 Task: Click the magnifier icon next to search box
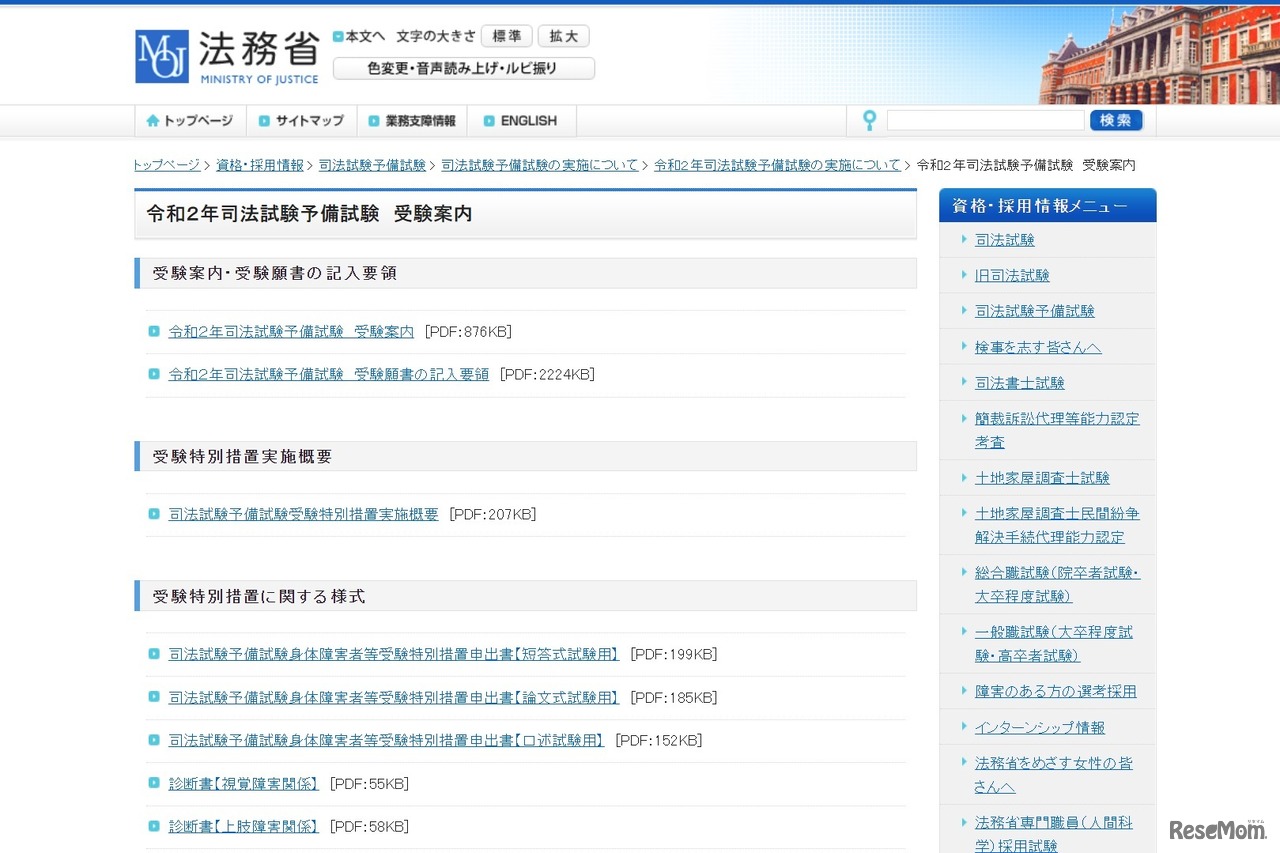(x=869, y=120)
